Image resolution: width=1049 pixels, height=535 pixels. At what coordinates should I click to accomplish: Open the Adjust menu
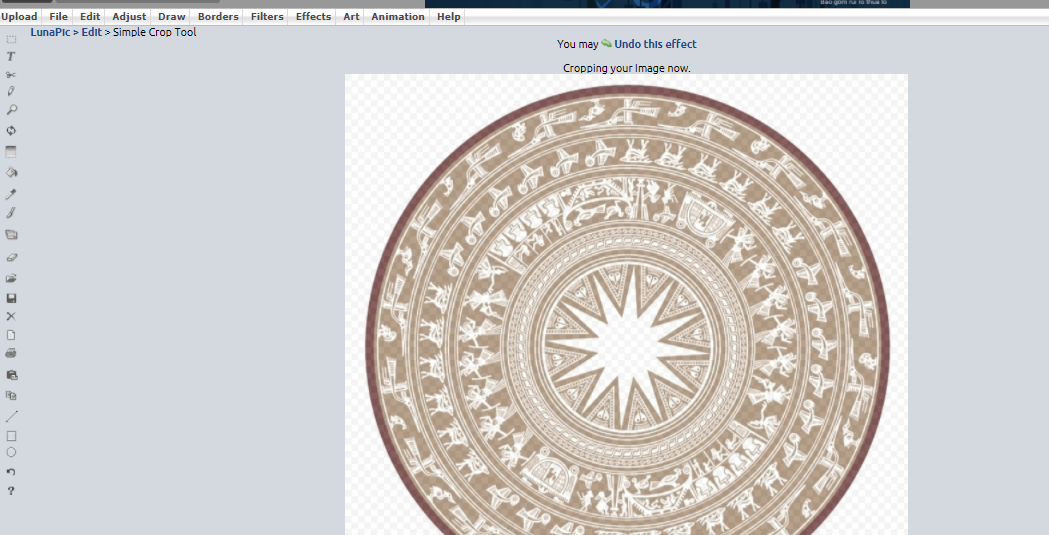click(x=129, y=17)
